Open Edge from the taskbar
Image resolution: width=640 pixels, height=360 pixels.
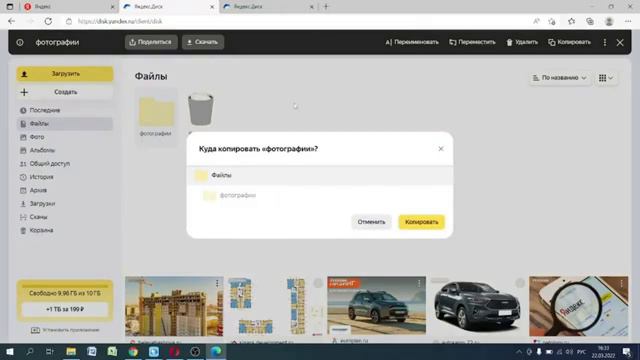(x=216, y=351)
